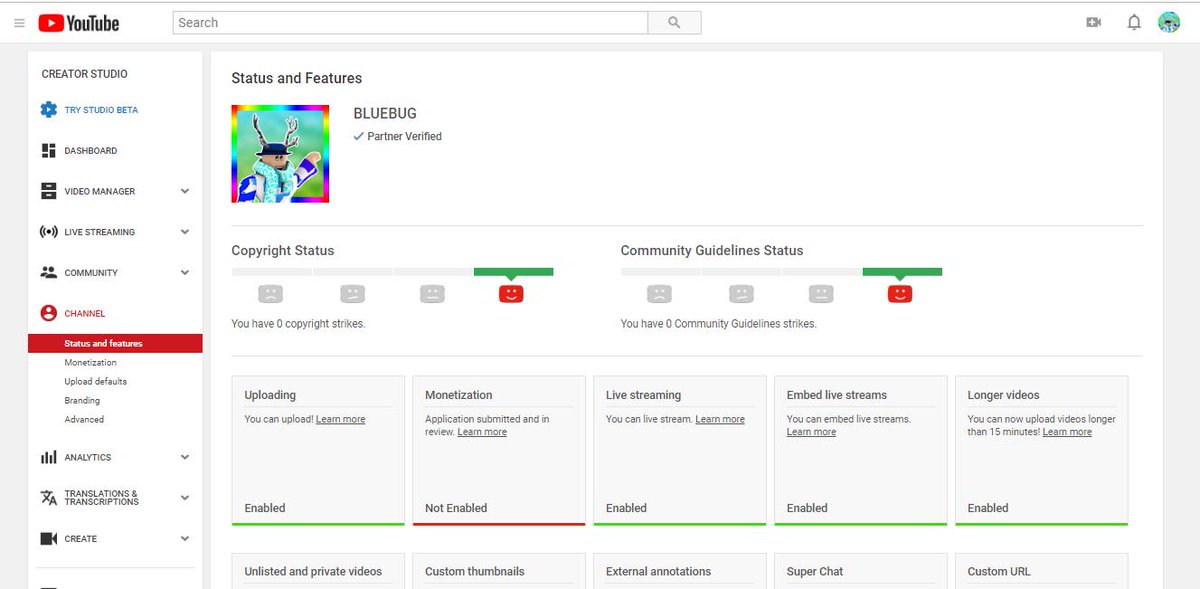The image size is (1200, 589).
Task: Click the Custom thumbnails card title
Action: [x=474, y=572]
